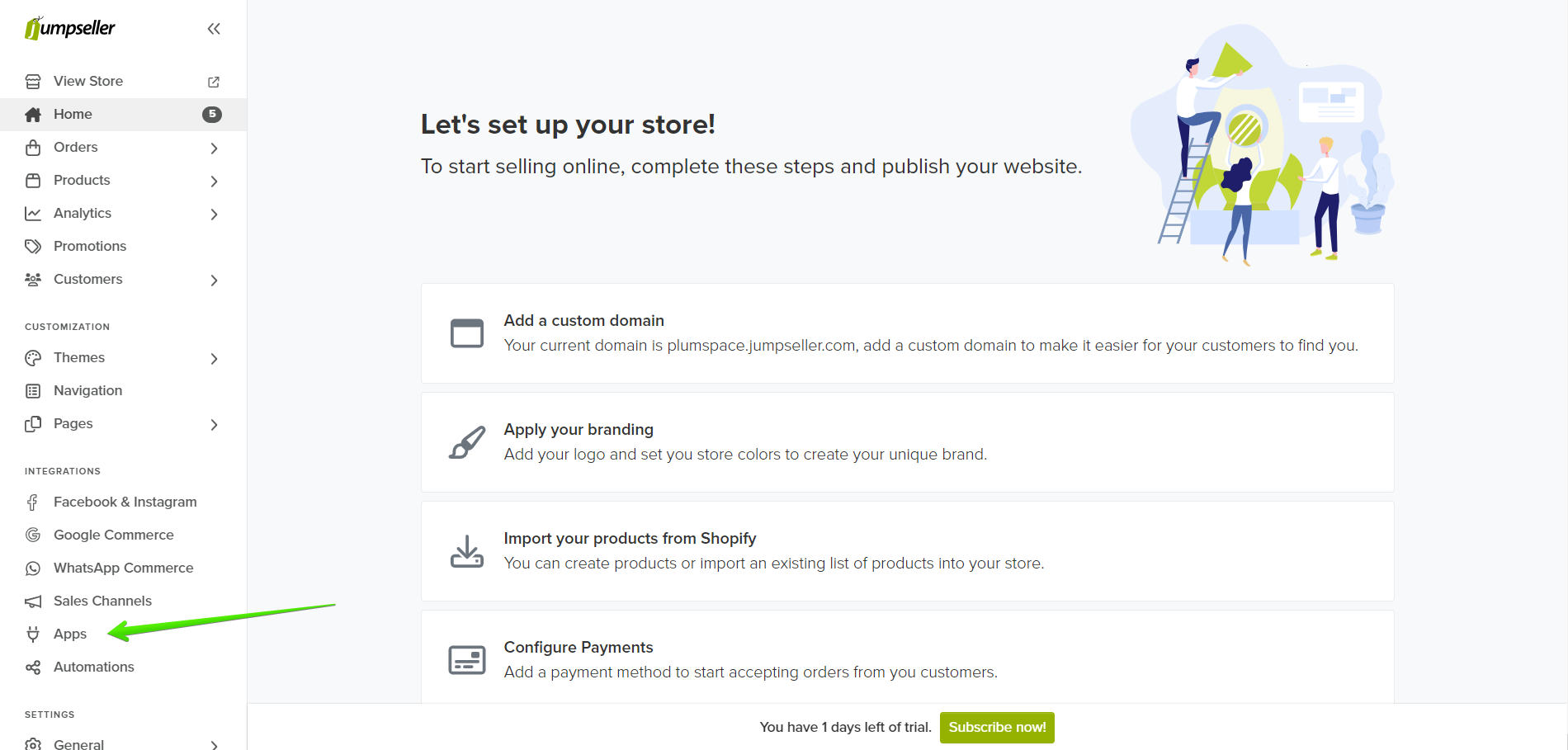The height and width of the screenshot is (750, 1568).
Task: Open the Add a custom domain step
Action: point(907,333)
